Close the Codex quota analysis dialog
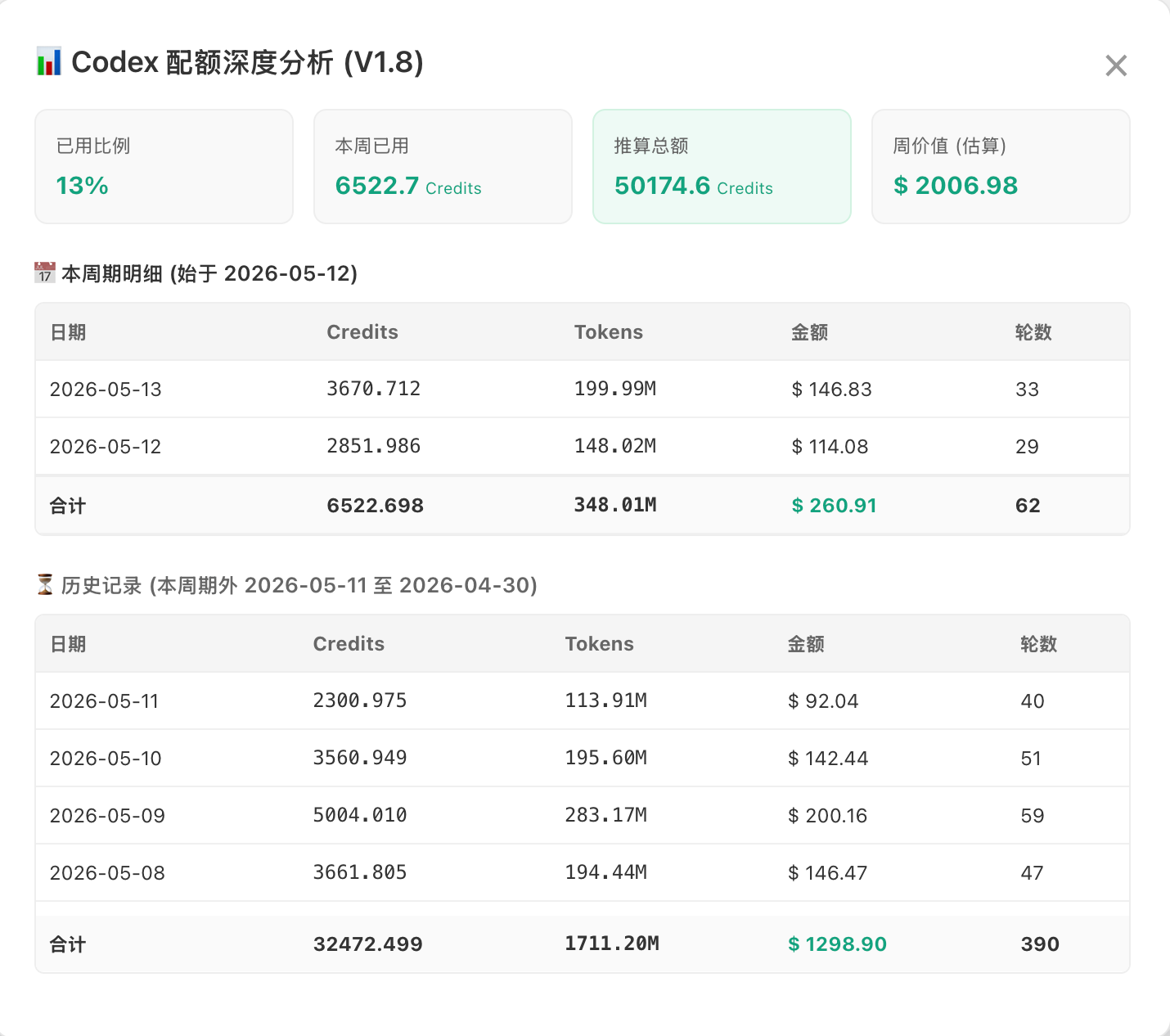Viewport: 1170px width, 1036px height. tap(1116, 65)
